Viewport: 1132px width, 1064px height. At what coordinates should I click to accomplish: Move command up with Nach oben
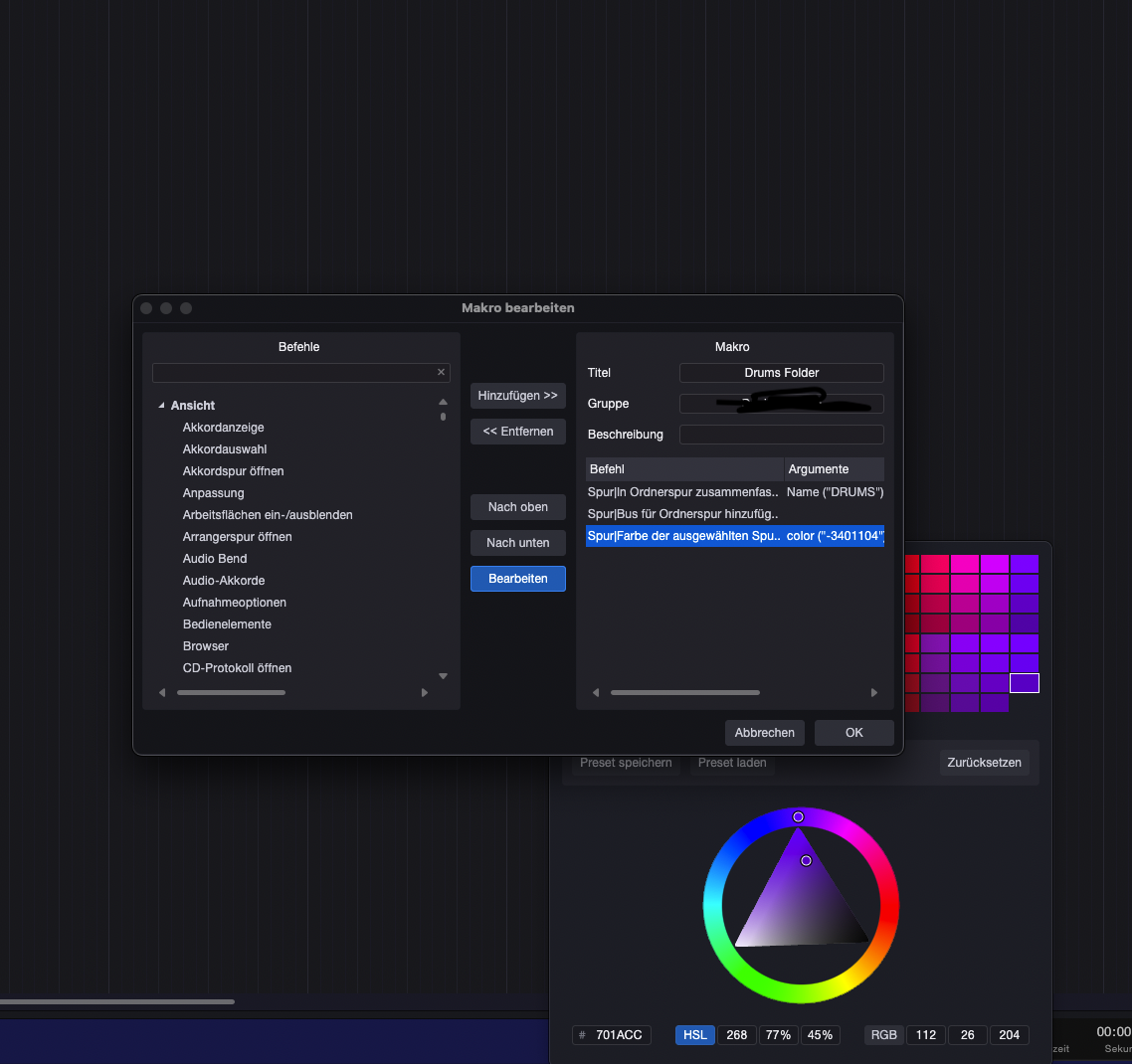click(x=517, y=507)
